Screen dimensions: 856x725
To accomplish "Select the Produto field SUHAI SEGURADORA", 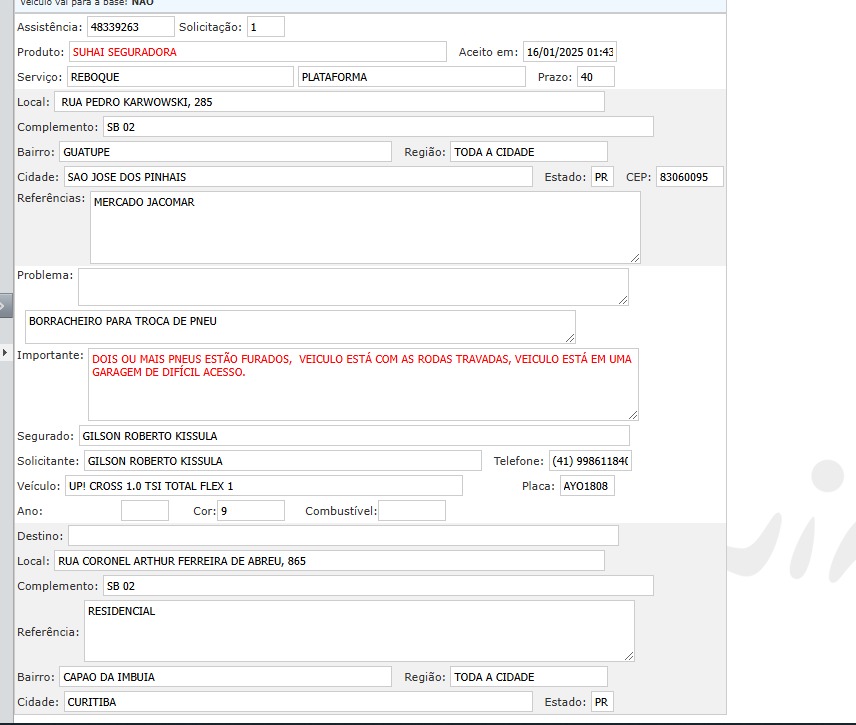I will pyautogui.click(x=258, y=52).
